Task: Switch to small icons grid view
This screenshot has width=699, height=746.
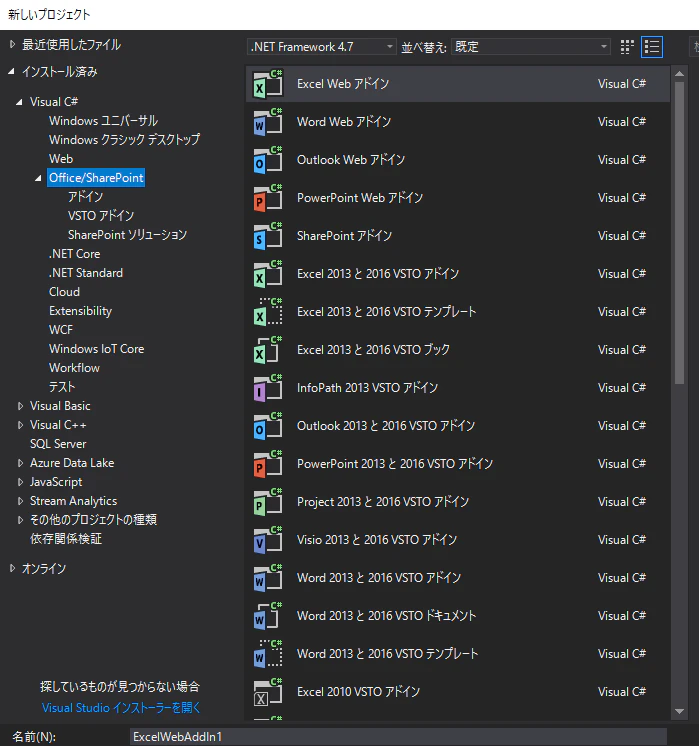Action: pos(627,47)
